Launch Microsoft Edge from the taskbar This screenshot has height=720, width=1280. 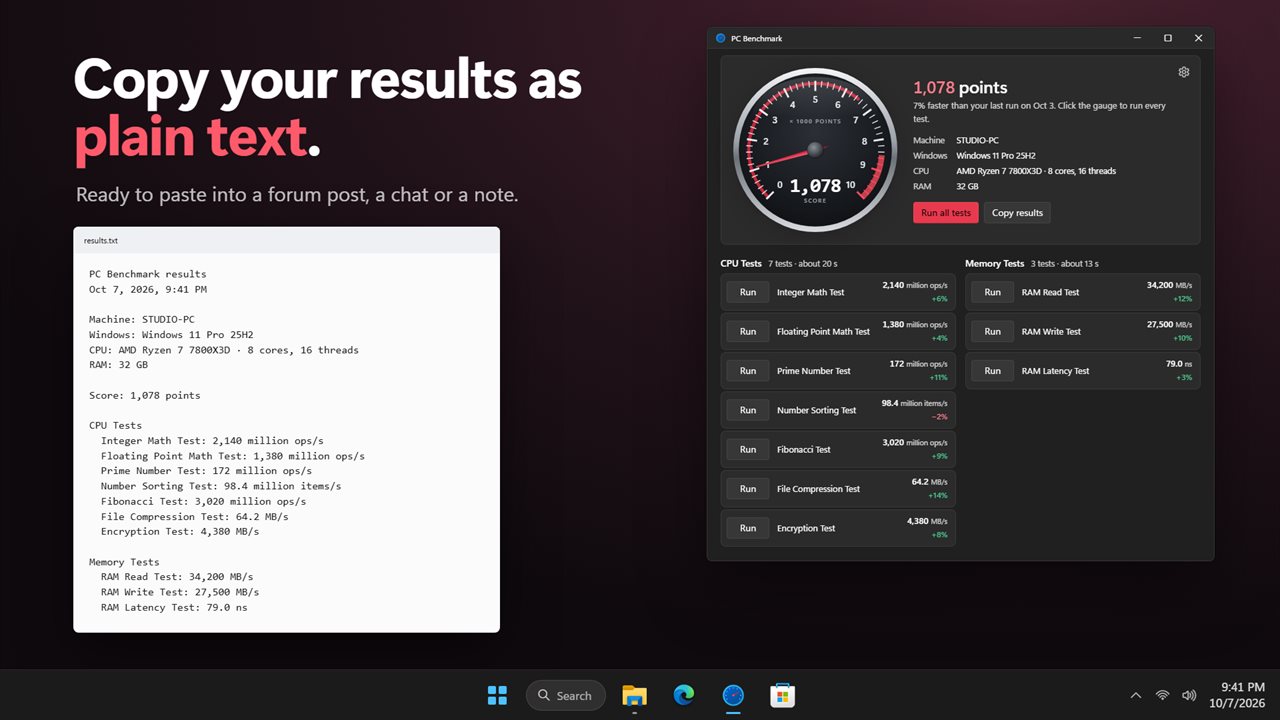(684, 695)
